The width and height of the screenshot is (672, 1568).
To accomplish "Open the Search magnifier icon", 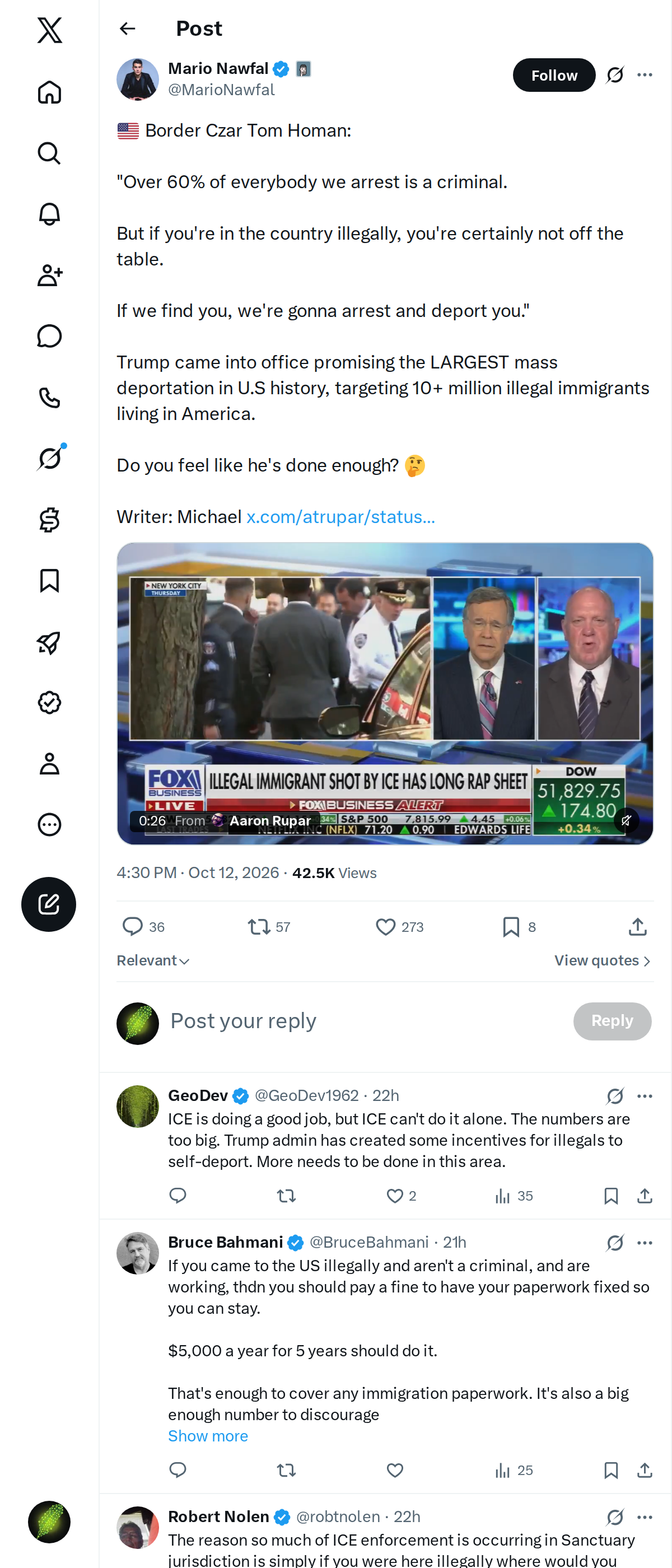I will [49, 153].
